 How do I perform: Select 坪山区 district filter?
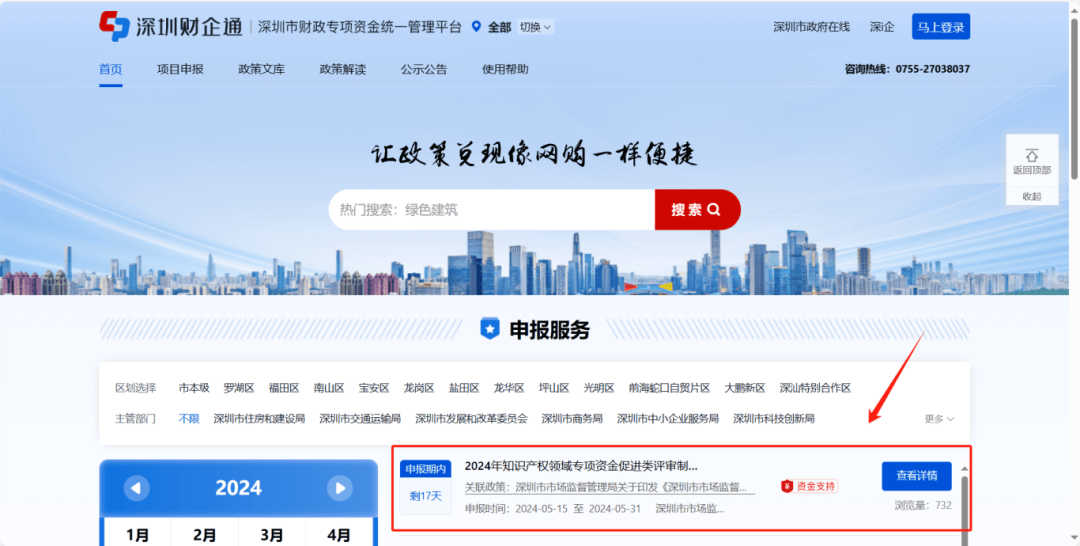point(554,388)
